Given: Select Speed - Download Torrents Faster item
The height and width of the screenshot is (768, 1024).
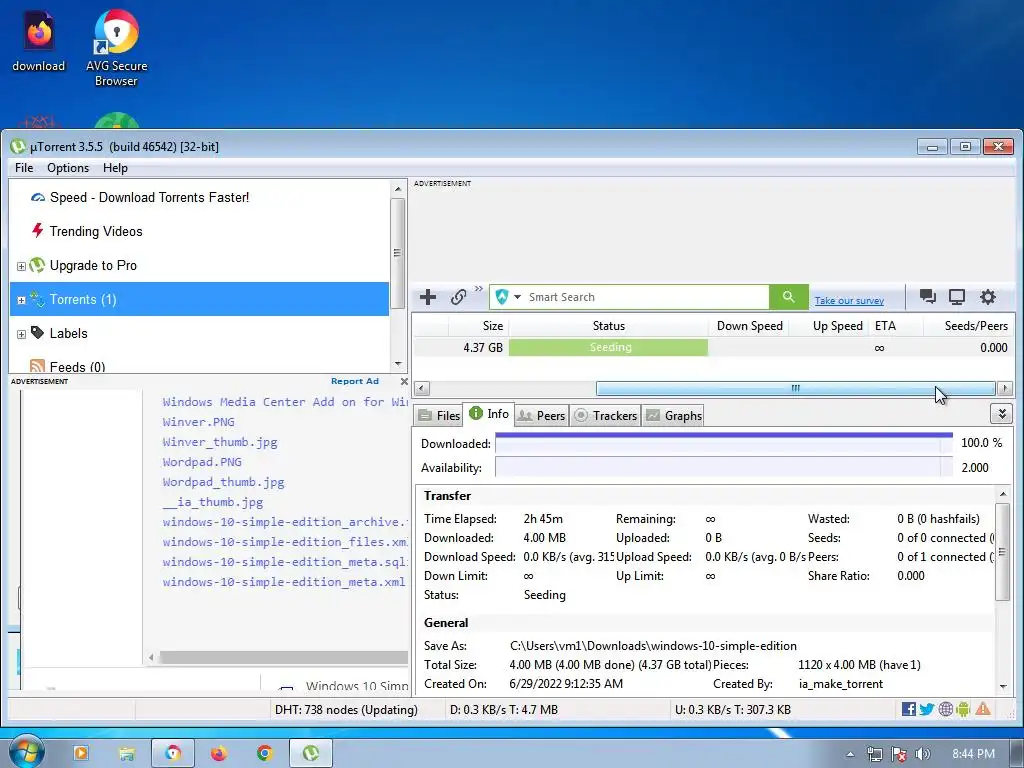Looking at the screenshot, I should coord(149,197).
